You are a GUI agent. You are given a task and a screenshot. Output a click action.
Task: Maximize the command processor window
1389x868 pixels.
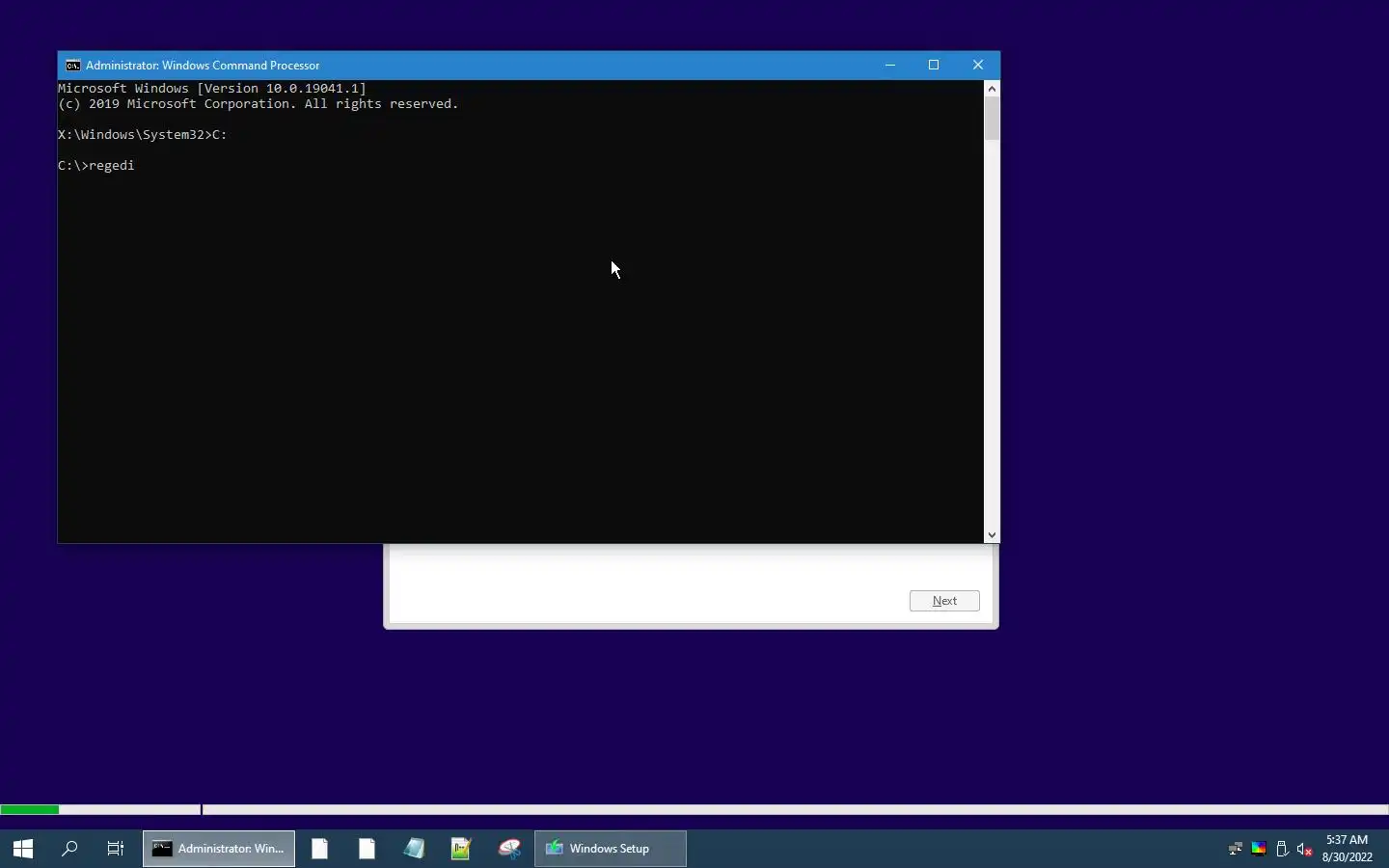pyautogui.click(x=935, y=66)
